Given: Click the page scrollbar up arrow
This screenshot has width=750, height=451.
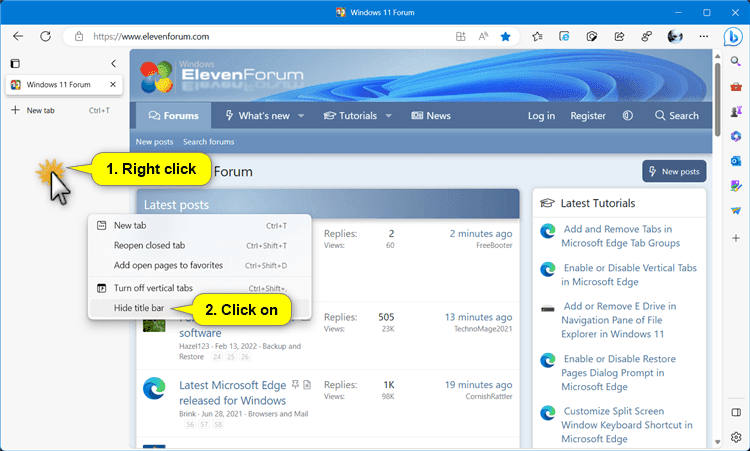Looking at the screenshot, I should pos(717,56).
